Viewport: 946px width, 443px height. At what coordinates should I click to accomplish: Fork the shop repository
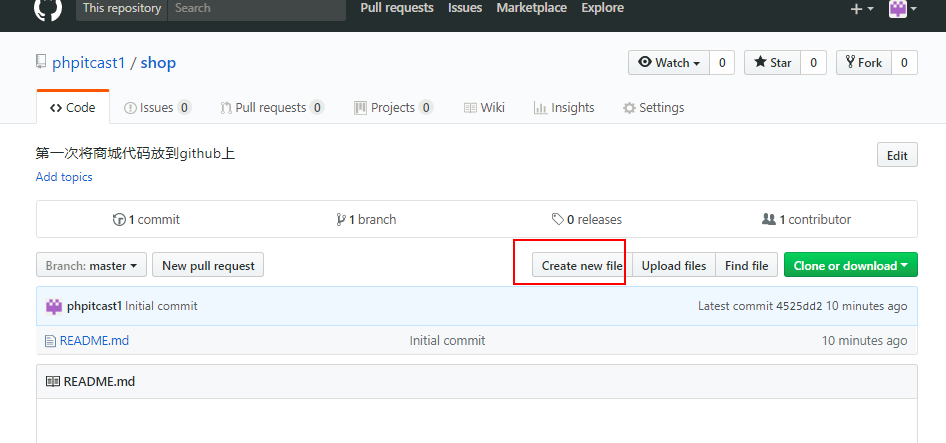point(863,63)
